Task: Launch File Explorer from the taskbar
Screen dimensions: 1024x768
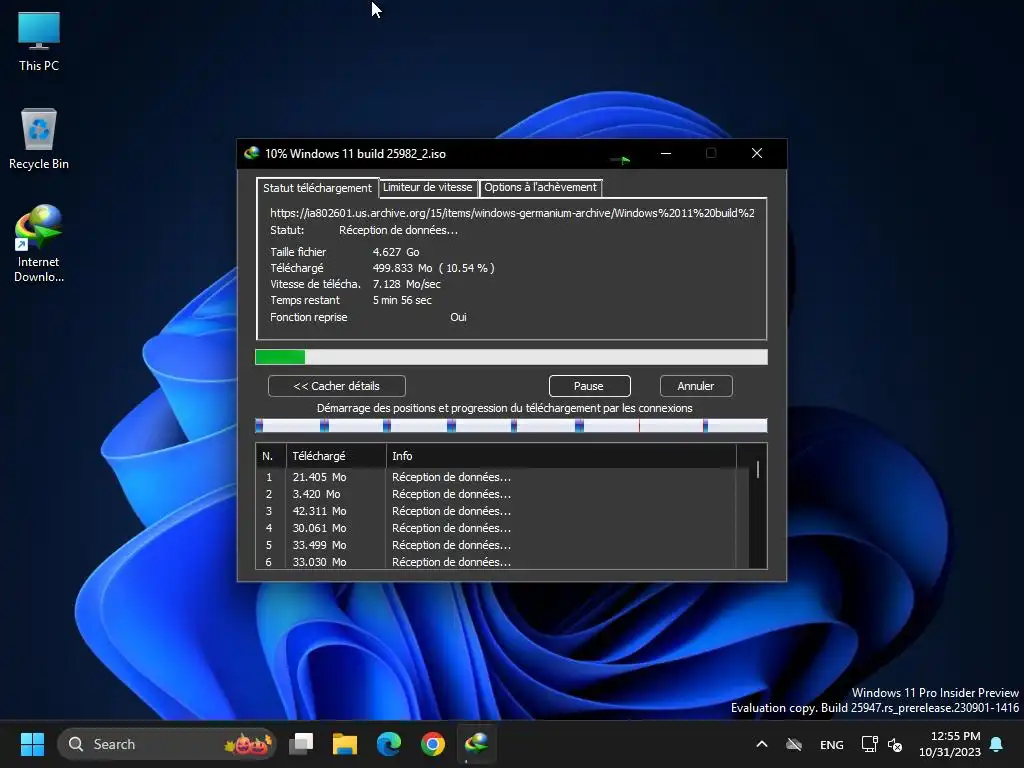Action: (x=345, y=744)
